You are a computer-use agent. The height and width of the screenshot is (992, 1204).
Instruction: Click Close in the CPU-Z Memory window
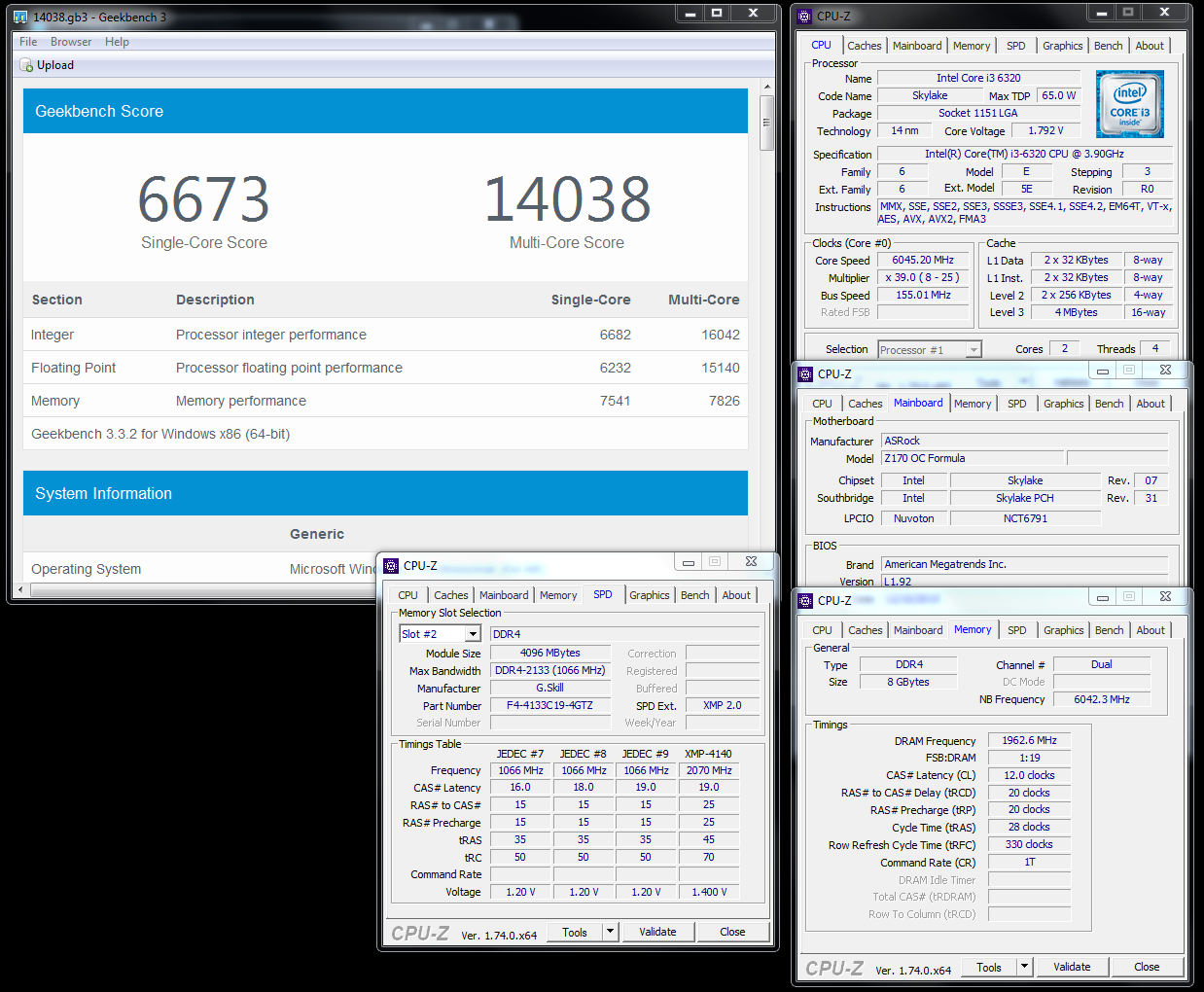pos(1147,967)
